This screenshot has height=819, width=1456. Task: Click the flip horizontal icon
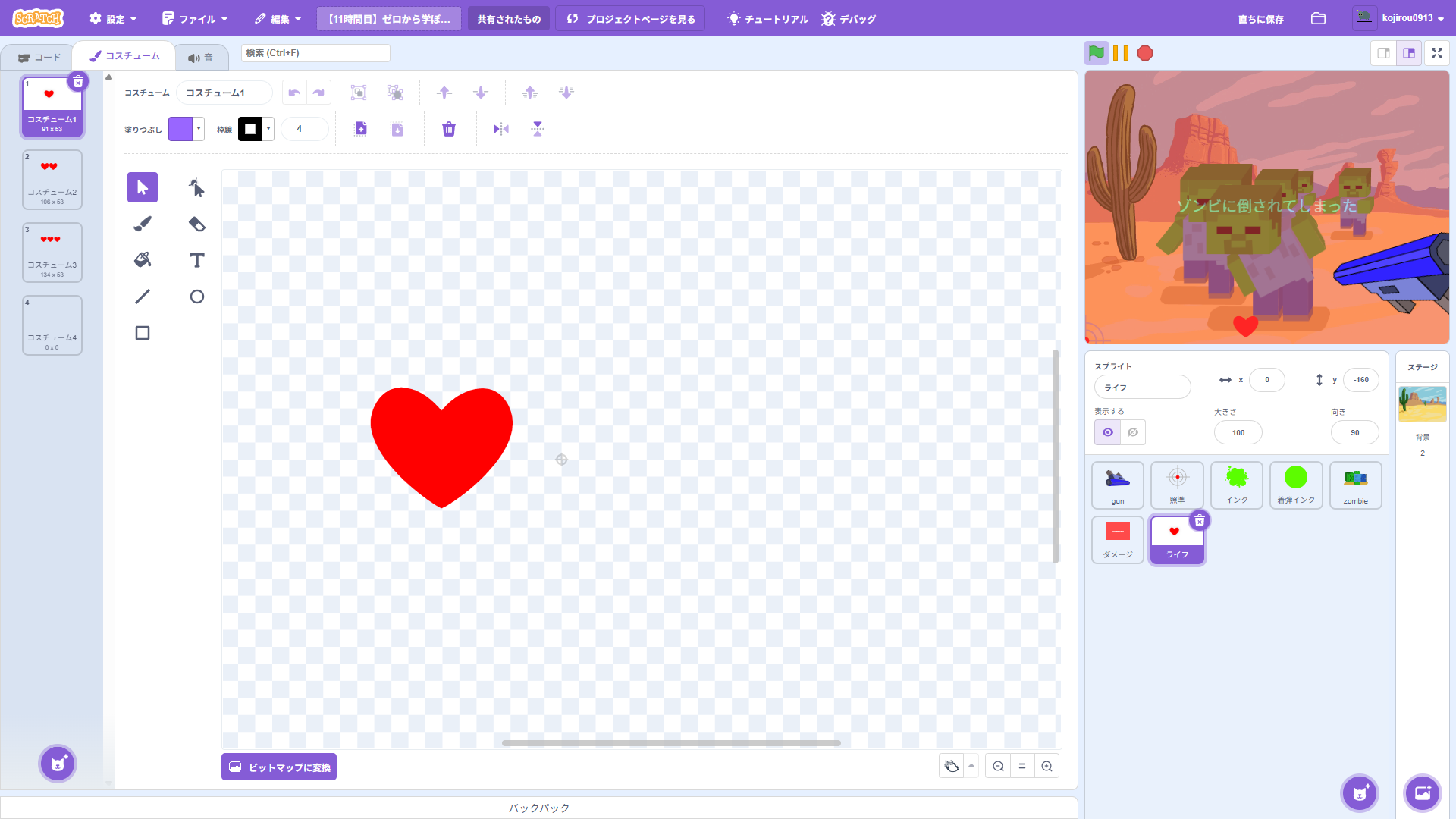tap(500, 129)
